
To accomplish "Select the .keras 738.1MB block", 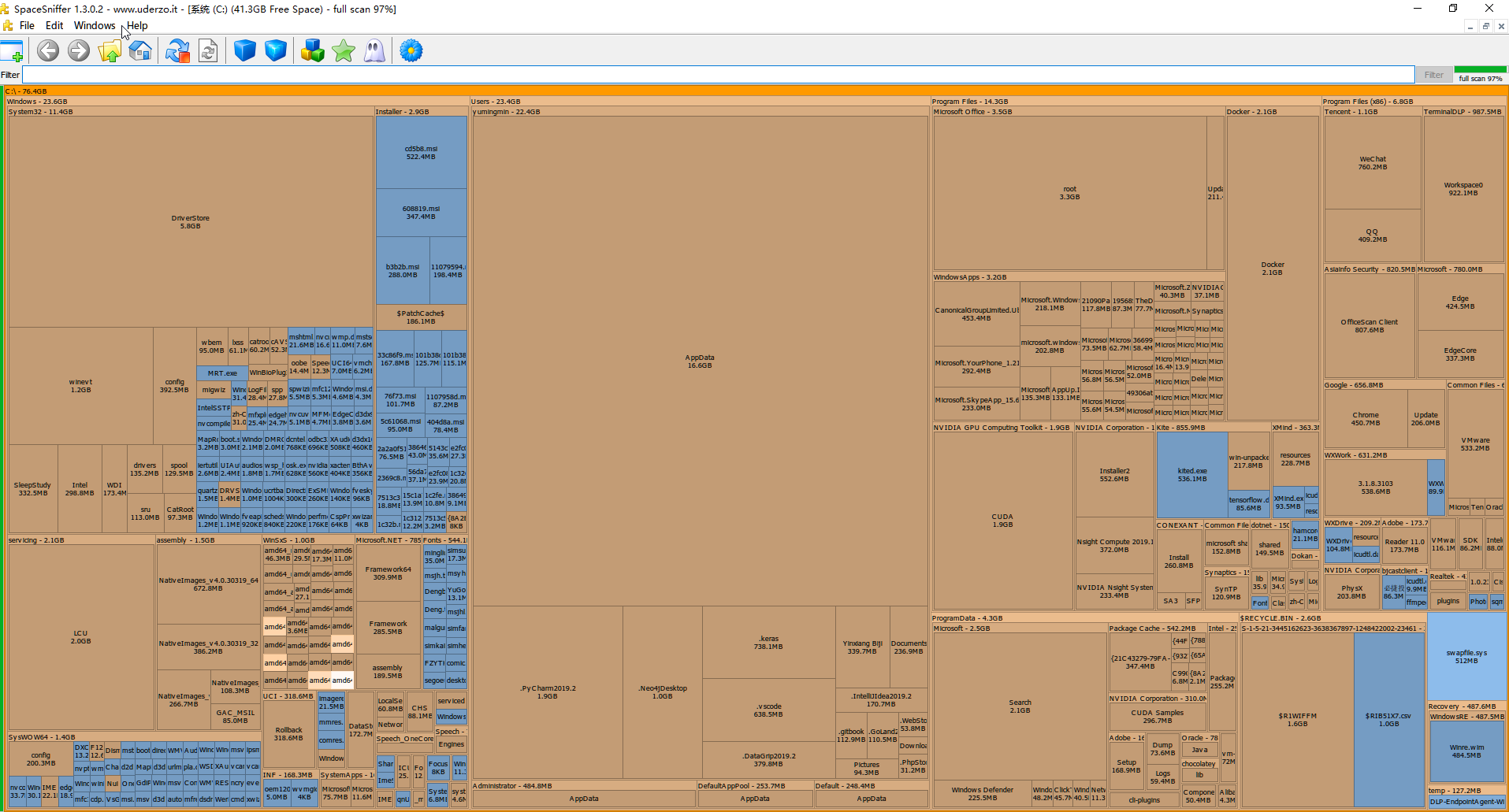I will point(768,643).
